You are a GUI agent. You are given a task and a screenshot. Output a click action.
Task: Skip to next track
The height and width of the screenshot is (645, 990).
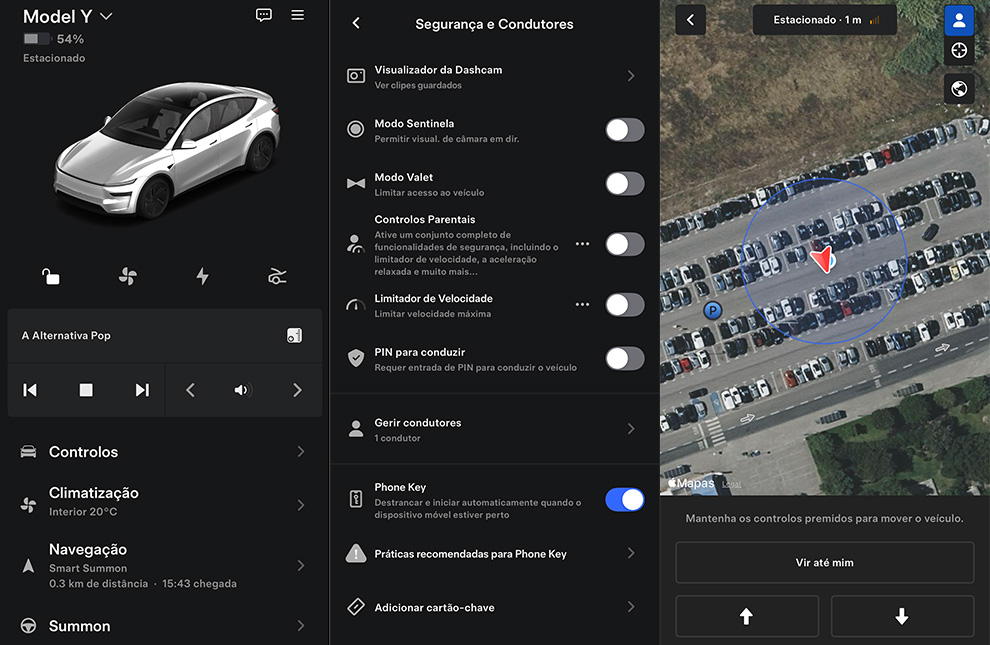coord(142,390)
